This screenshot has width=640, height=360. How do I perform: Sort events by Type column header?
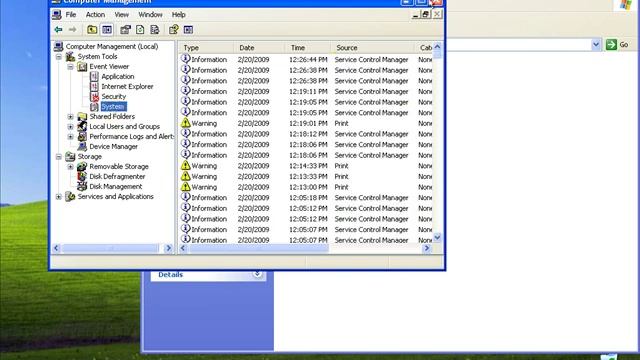click(x=207, y=48)
